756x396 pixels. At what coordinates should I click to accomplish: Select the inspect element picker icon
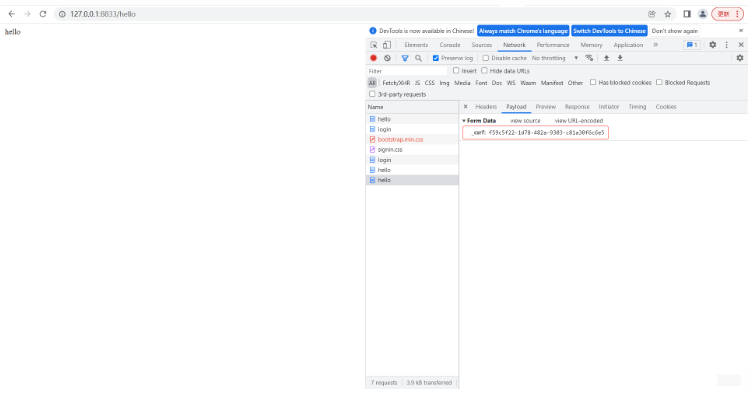click(x=374, y=45)
